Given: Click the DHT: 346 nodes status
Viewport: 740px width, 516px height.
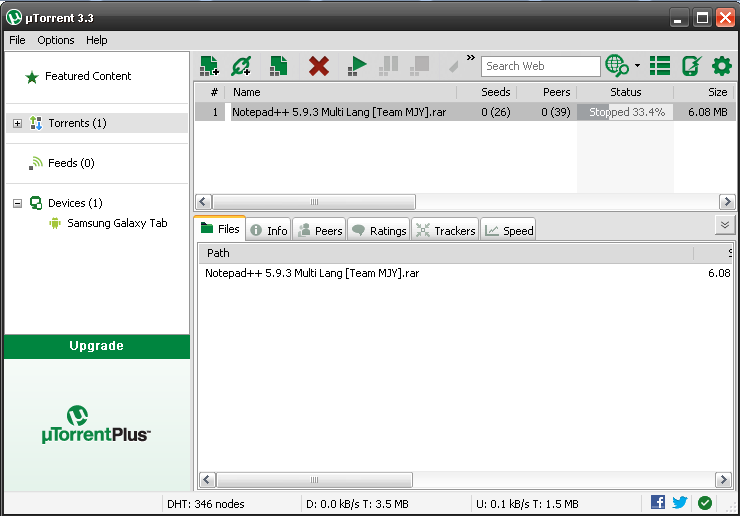Looking at the screenshot, I should 206,504.
